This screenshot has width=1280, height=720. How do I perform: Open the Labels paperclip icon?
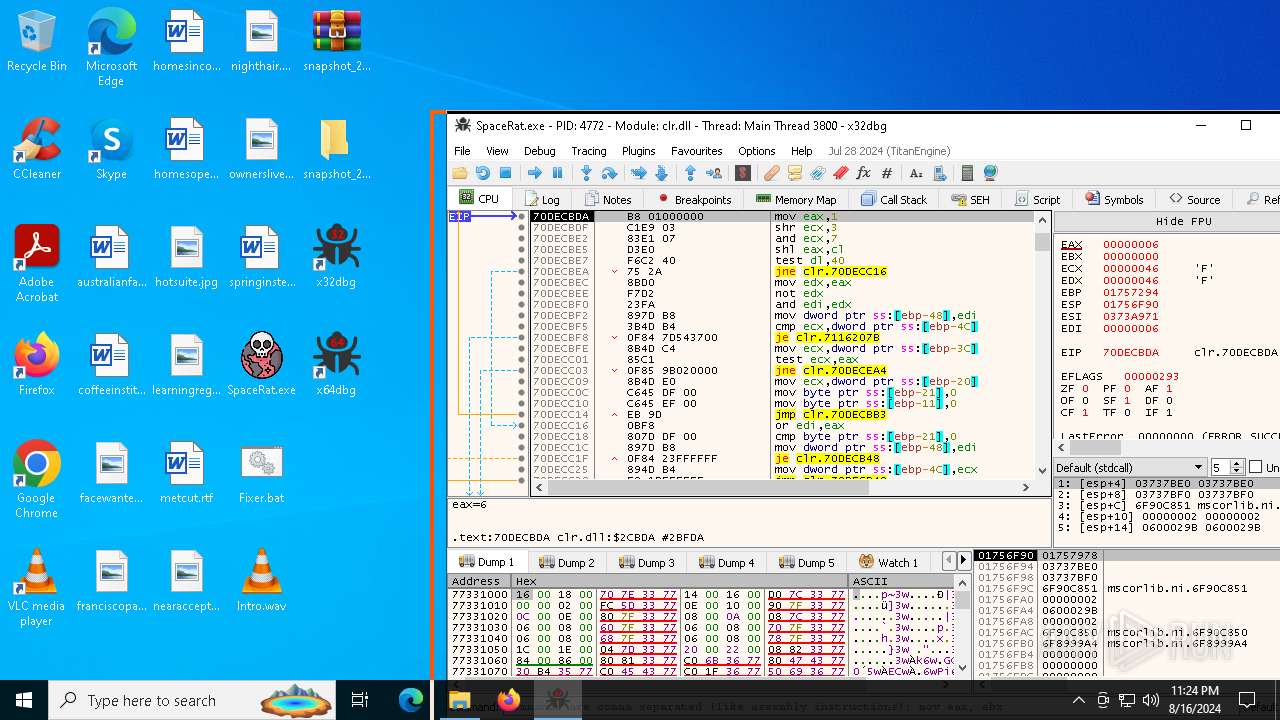tap(817, 173)
